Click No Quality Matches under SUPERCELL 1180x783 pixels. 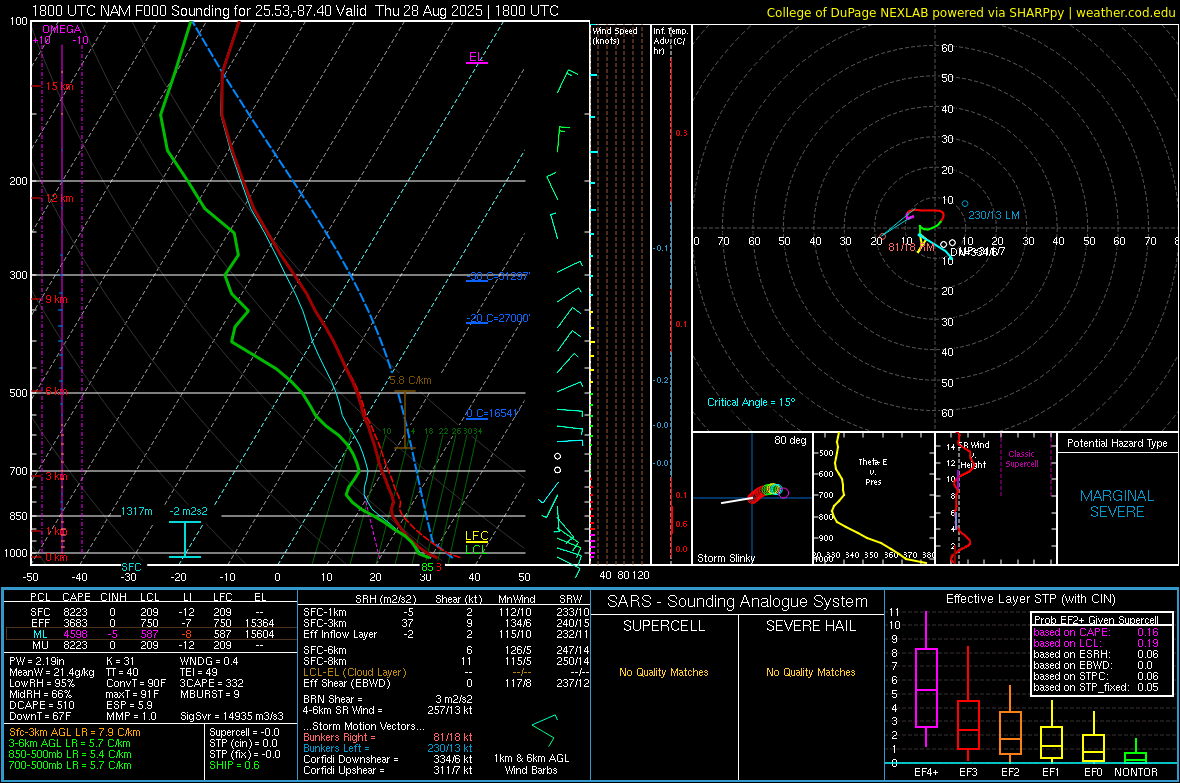point(664,672)
